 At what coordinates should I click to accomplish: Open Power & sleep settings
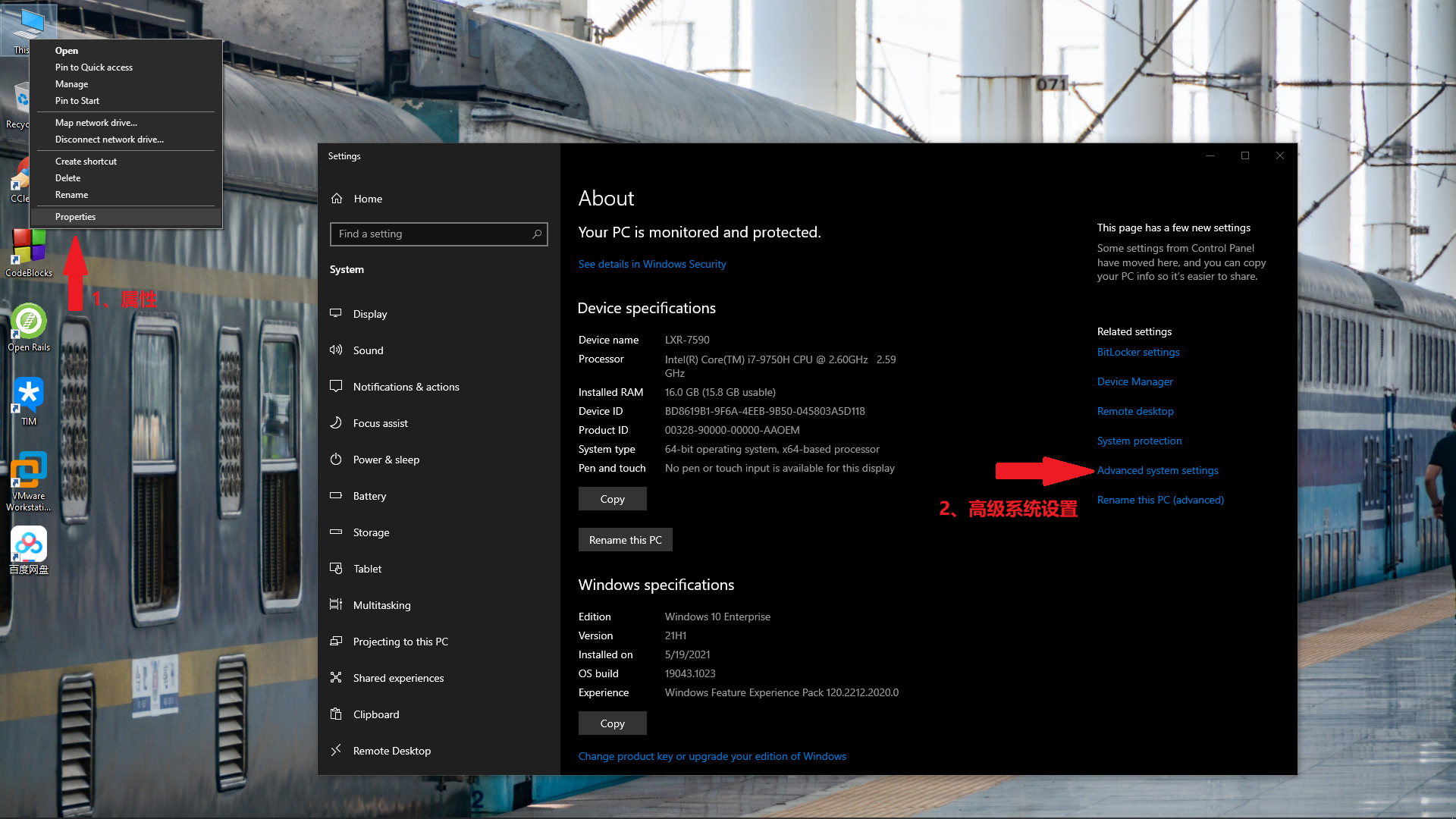(x=385, y=459)
